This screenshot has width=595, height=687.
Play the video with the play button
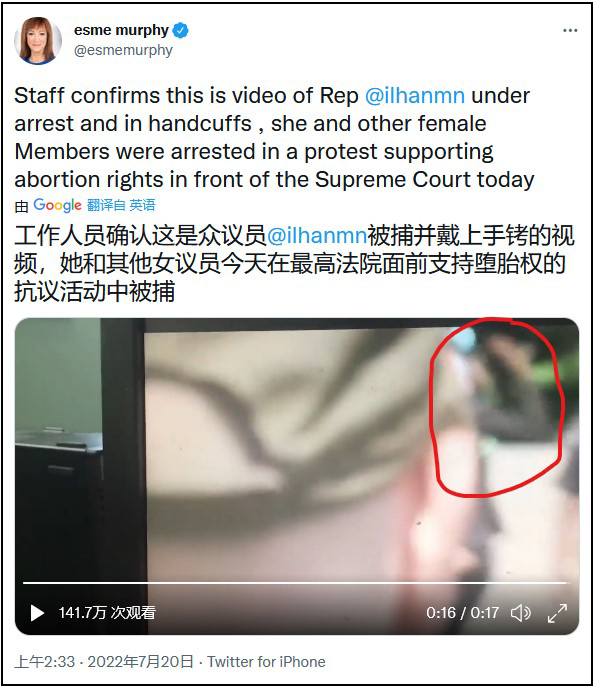(x=37, y=613)
